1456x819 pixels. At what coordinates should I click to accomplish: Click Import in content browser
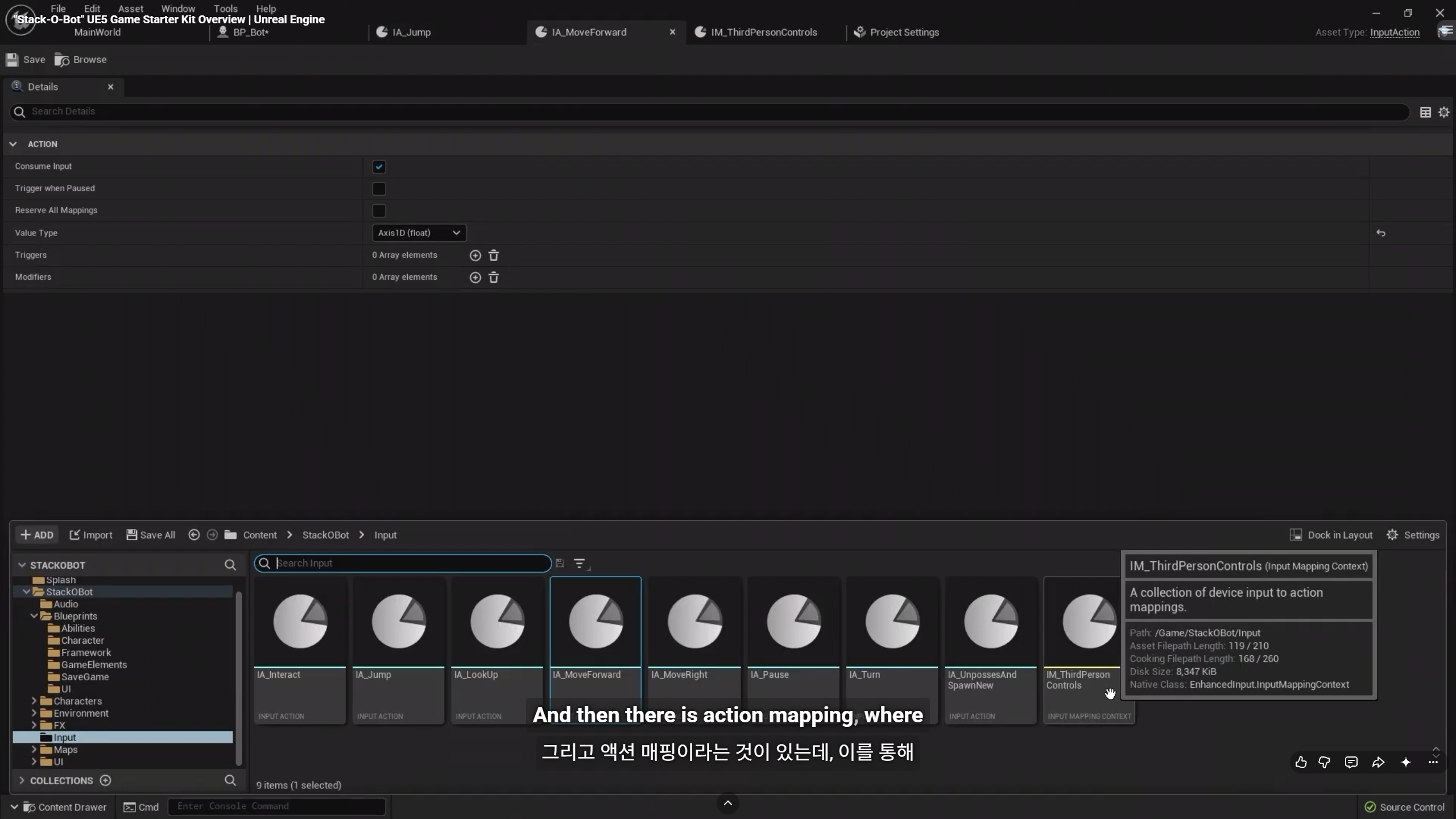point(91,535)
